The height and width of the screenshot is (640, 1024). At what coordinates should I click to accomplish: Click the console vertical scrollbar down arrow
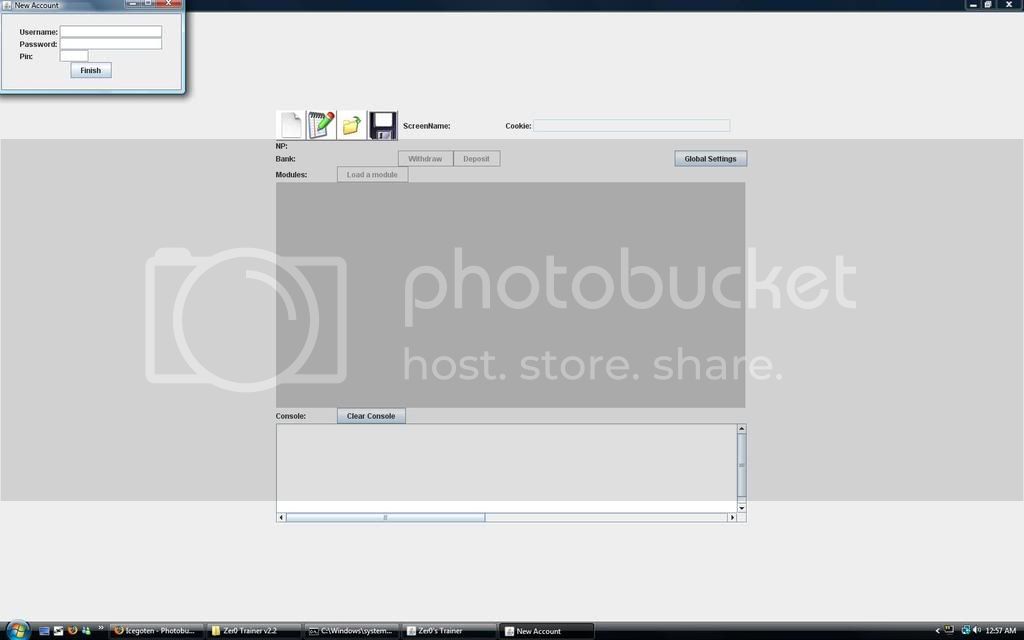coord(742,508)
